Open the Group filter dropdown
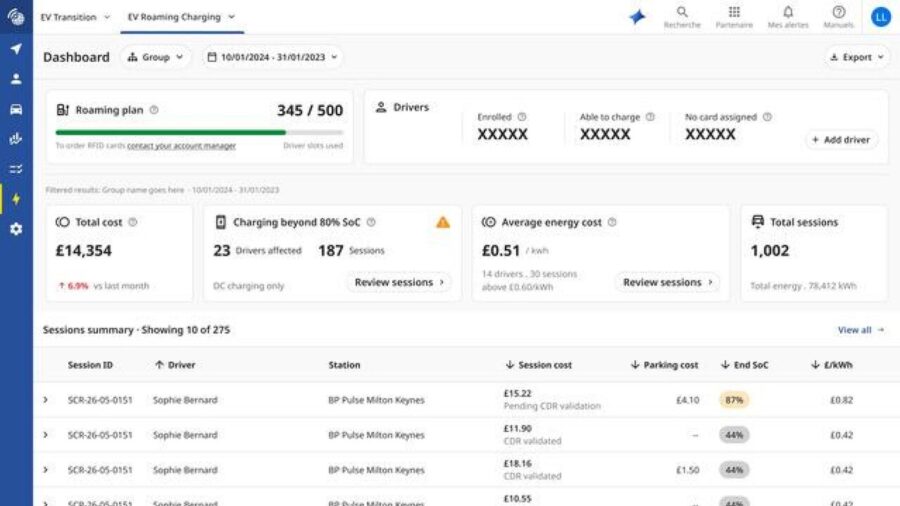Viewport: 900px width, 506px height. pos(156,57)
